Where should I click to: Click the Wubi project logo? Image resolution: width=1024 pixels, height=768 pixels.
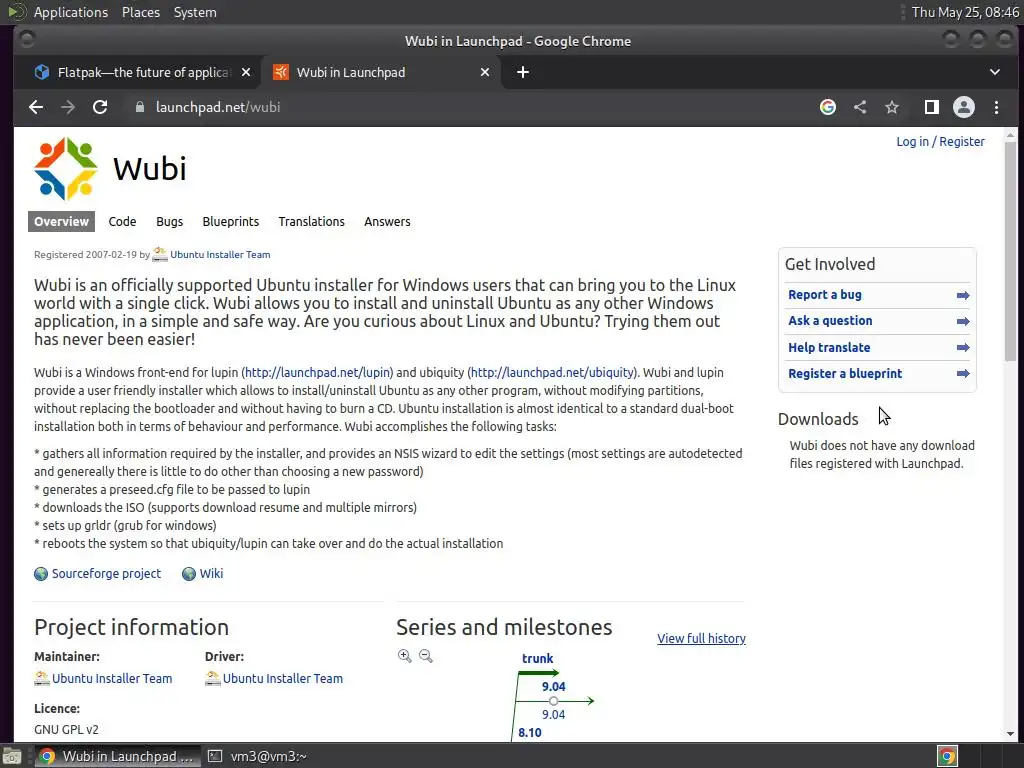point(66,169)
